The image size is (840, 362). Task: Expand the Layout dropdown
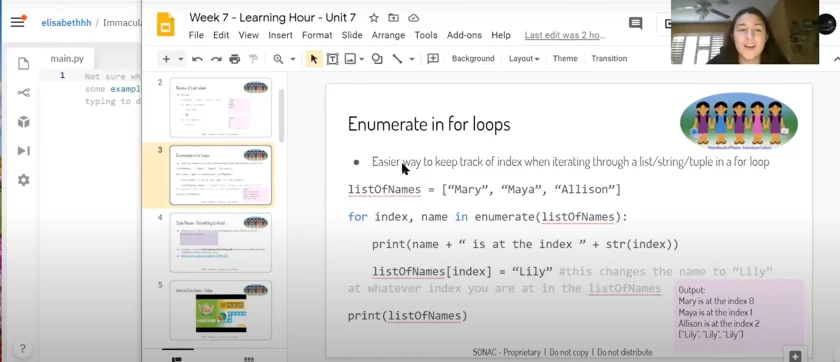click(x=524, y=59)
